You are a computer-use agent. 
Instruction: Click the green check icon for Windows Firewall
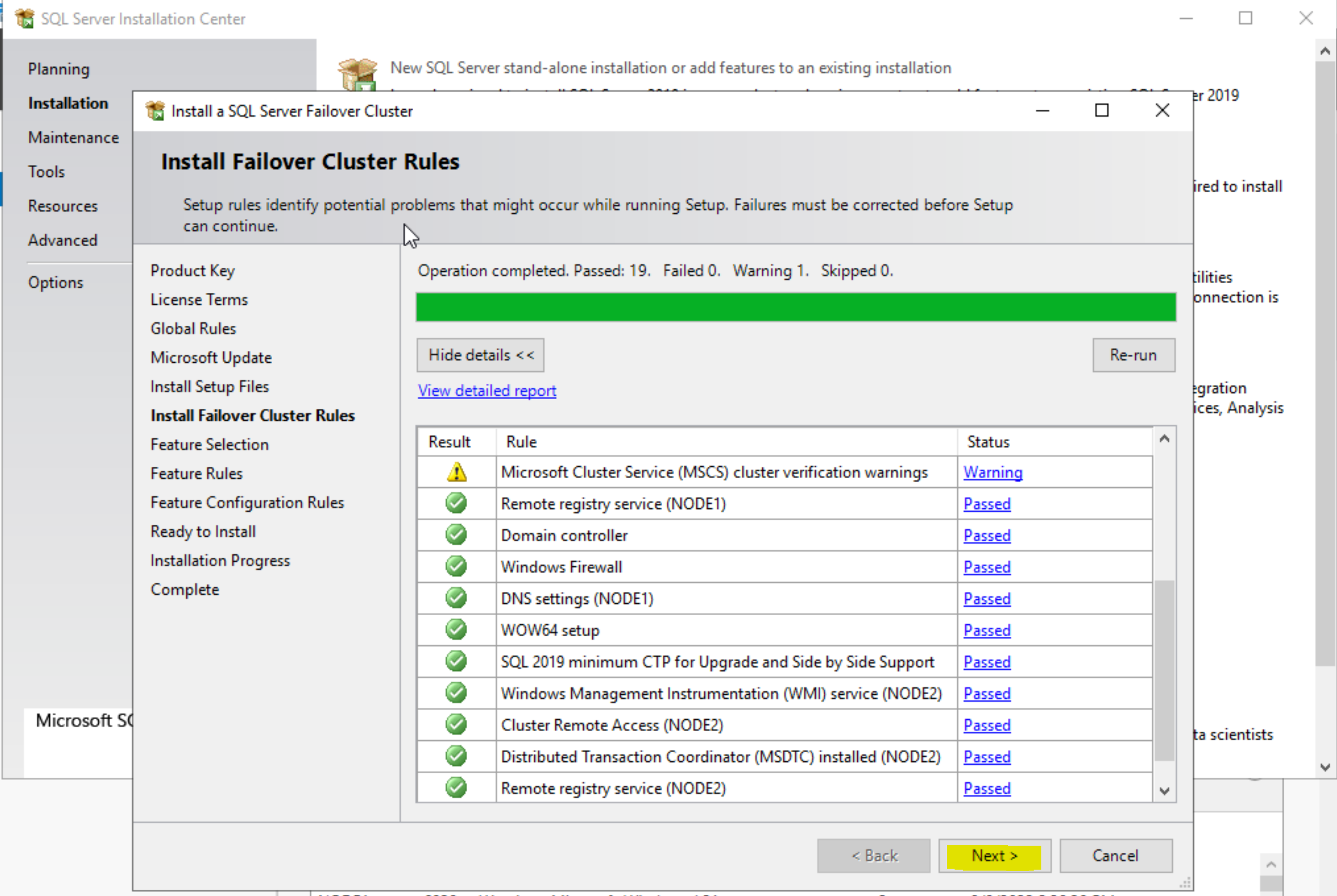(457, 566)
